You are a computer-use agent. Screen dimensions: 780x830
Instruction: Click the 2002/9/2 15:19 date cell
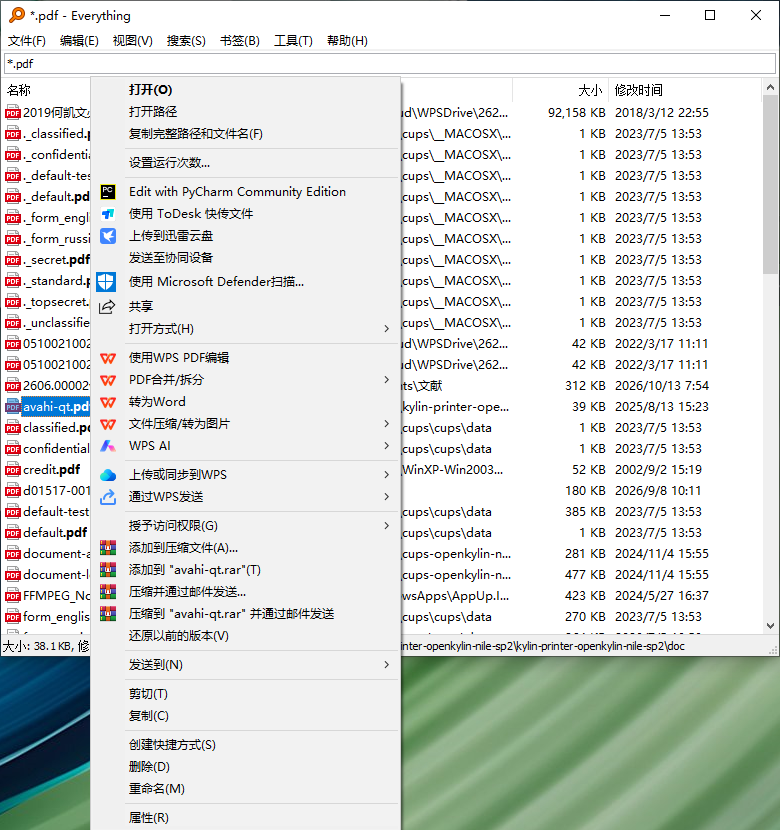(x=658, y=470)
